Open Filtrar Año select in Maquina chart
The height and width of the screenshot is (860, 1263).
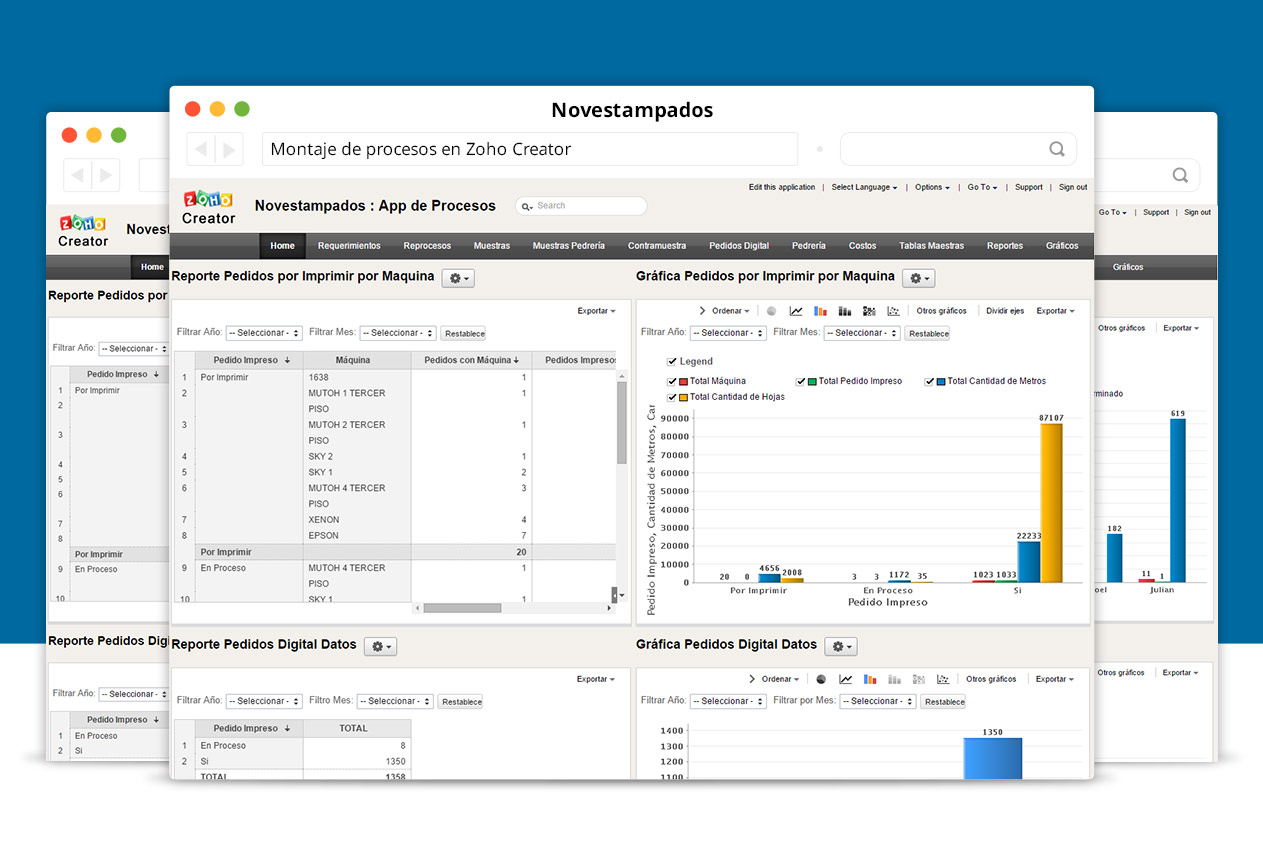[728, 333]
